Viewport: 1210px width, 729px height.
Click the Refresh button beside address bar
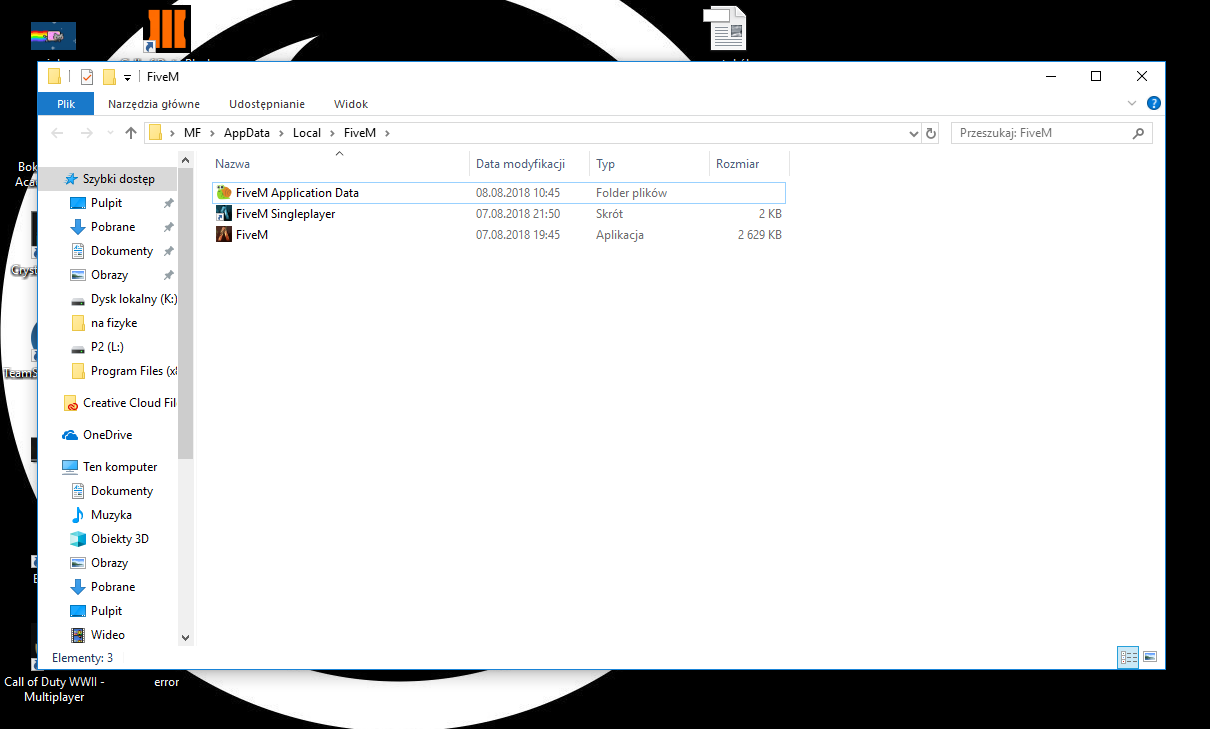point(931,133)
